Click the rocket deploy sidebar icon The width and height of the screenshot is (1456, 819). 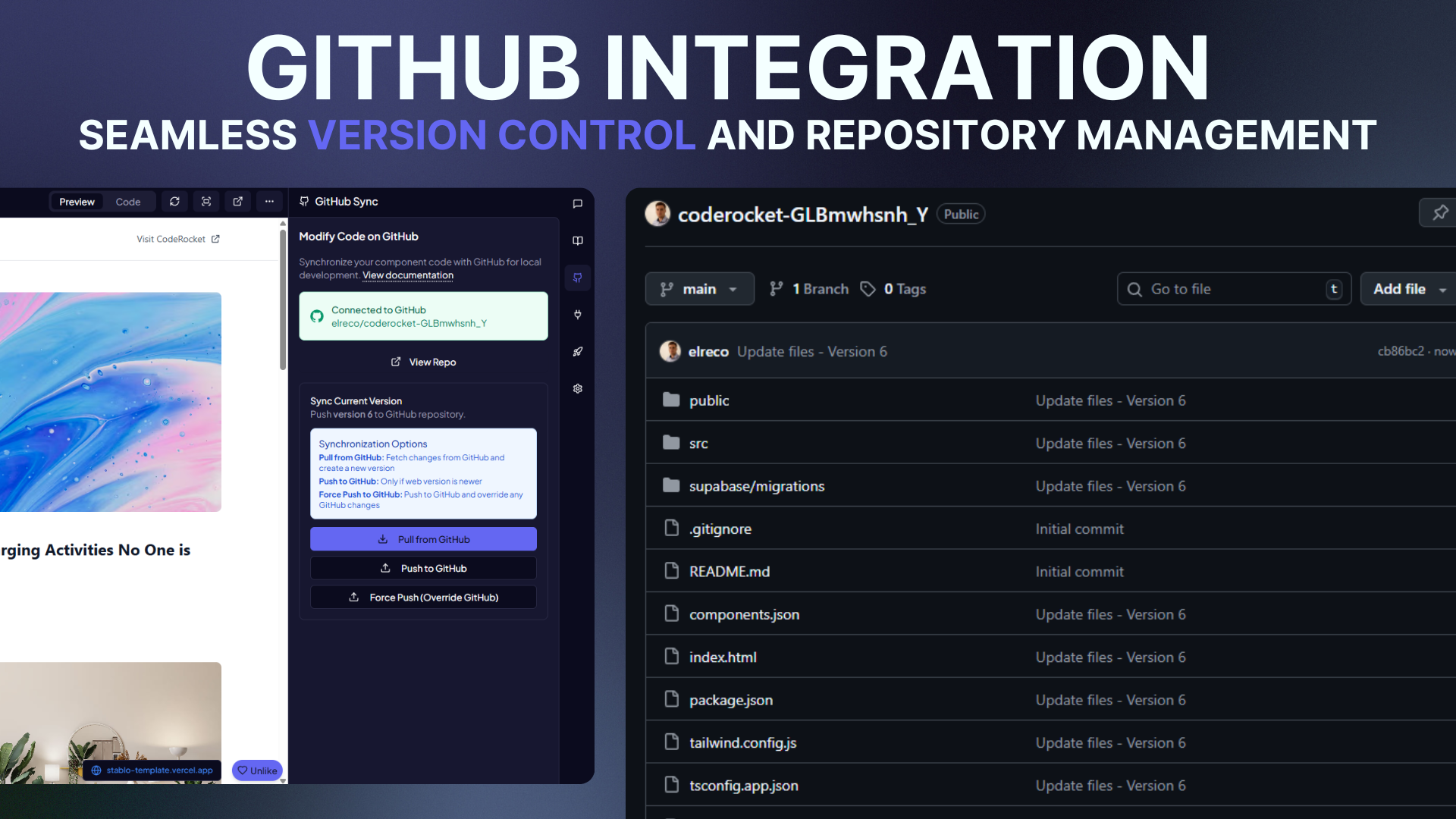point(577,352)
